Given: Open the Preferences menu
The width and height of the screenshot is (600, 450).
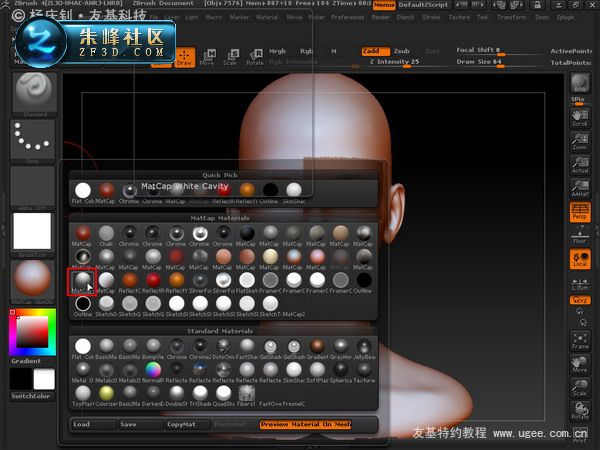Looking at the screenshot, I should click(348, 17).
